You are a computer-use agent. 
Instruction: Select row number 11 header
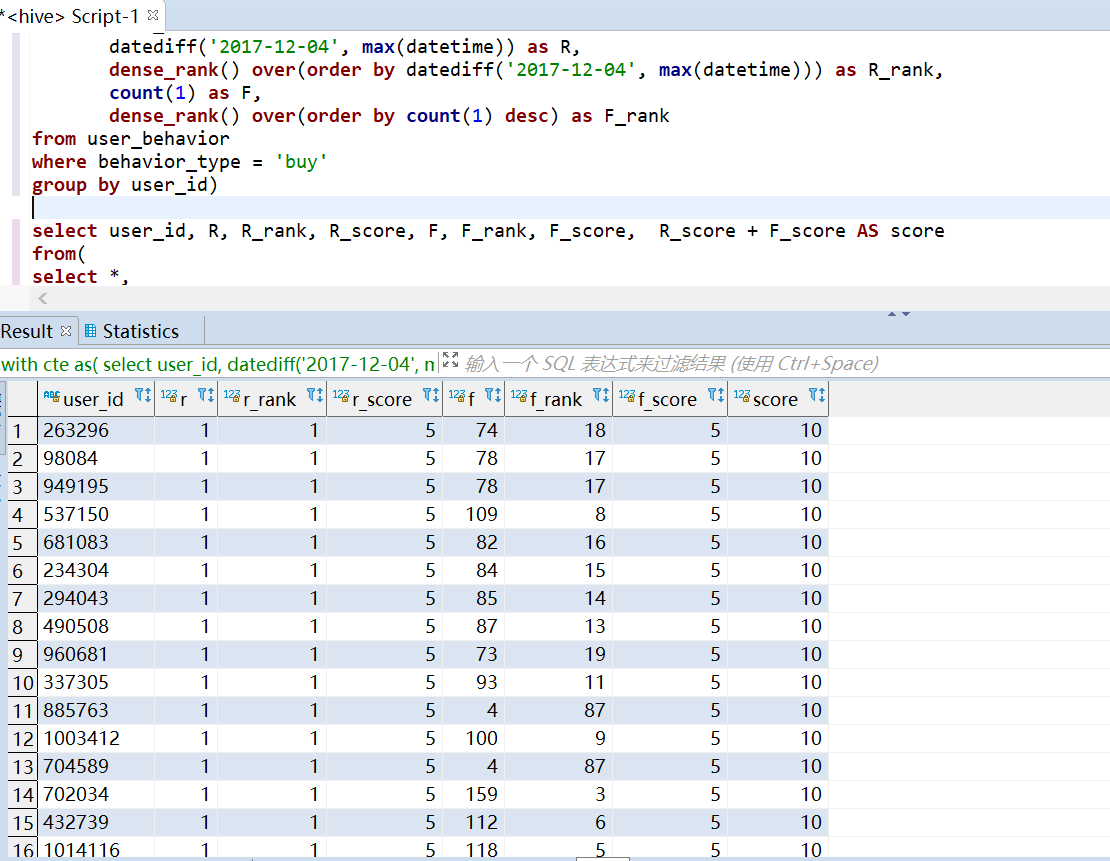[x=22, y=710]
